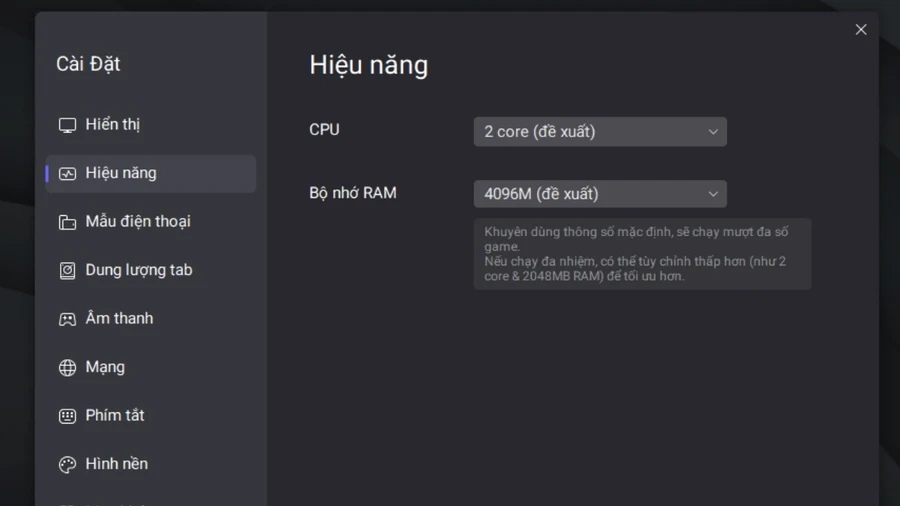Click the chevron arrow of the CPU combo box
This screenshot has height=506, width=900.
point(713,132)
